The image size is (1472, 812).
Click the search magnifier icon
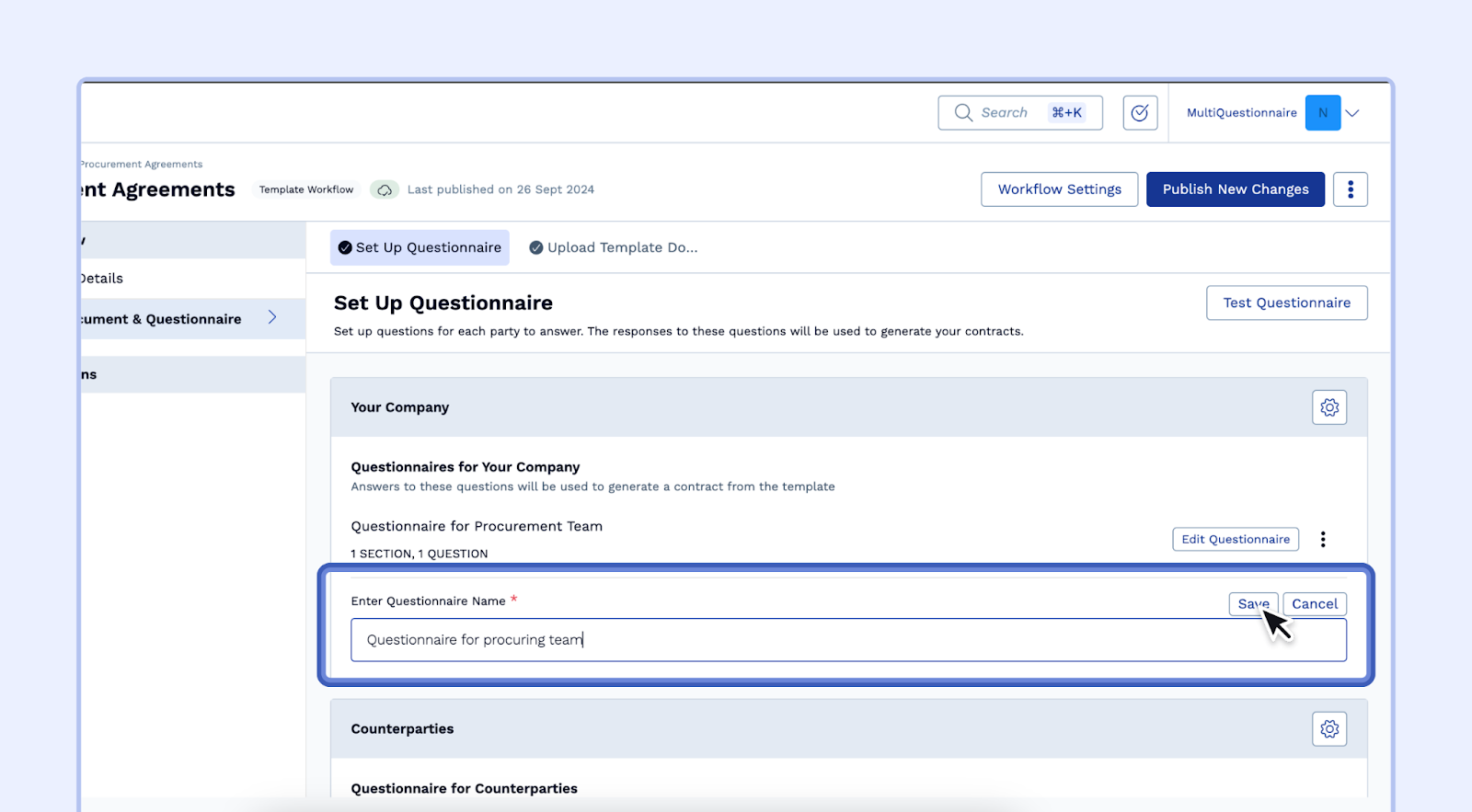click(963, 112)
